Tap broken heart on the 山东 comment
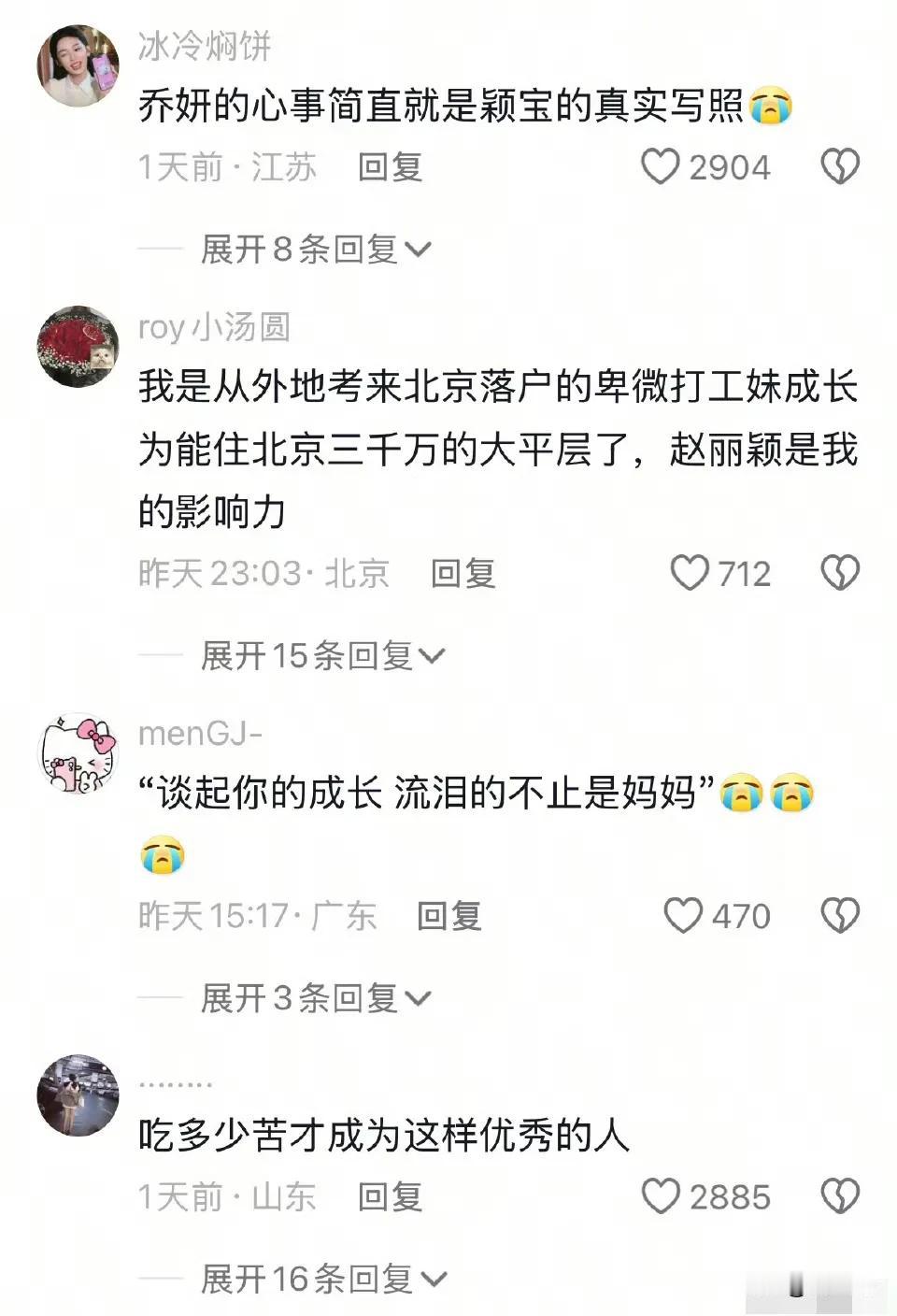 point(839,1196)
